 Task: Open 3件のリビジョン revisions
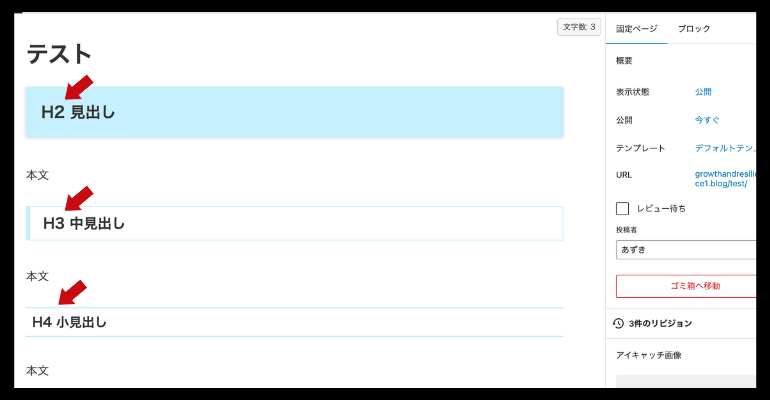click(660, 323)
